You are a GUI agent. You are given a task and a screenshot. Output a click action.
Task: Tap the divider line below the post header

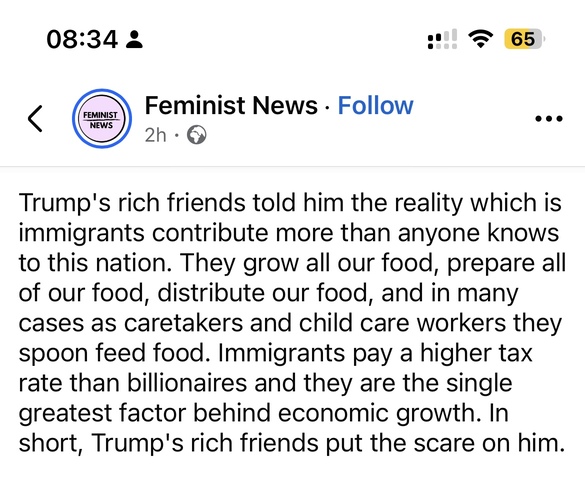coord(292,166)
